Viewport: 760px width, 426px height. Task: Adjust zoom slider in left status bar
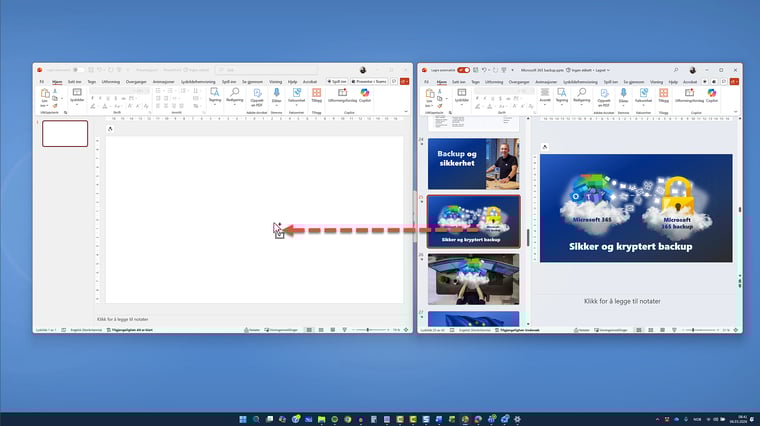[x=368, y=330]
